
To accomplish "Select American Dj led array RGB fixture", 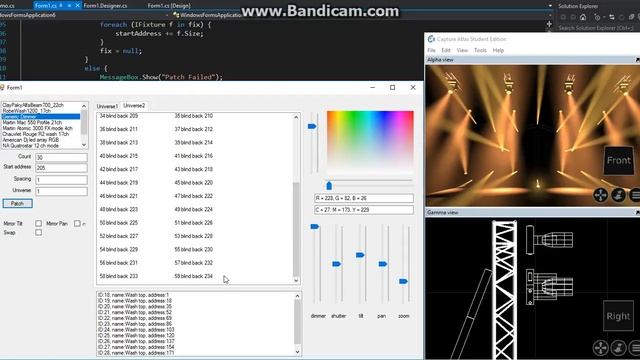I will tap(30, 140).
